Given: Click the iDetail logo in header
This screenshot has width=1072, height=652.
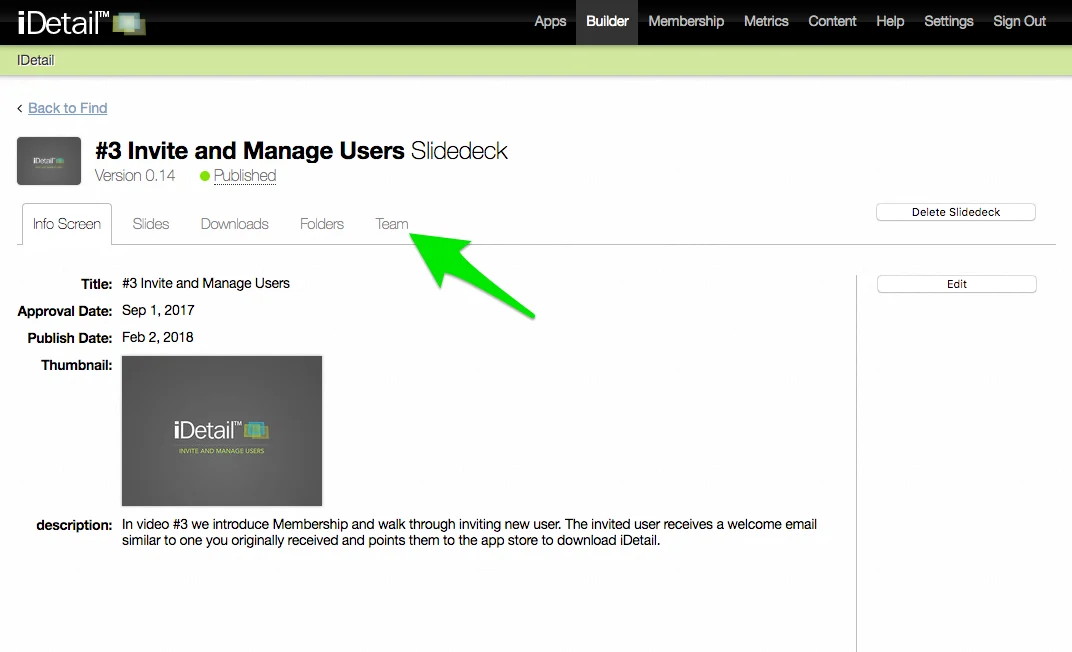Looking at the screenshot, I should pos(81,23).
